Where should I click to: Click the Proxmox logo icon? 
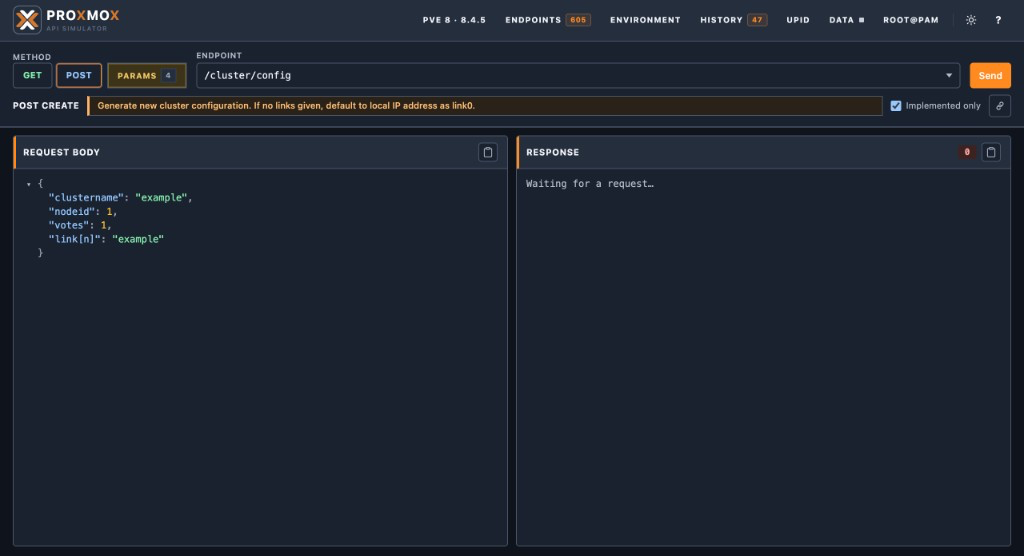pos(27,20)
